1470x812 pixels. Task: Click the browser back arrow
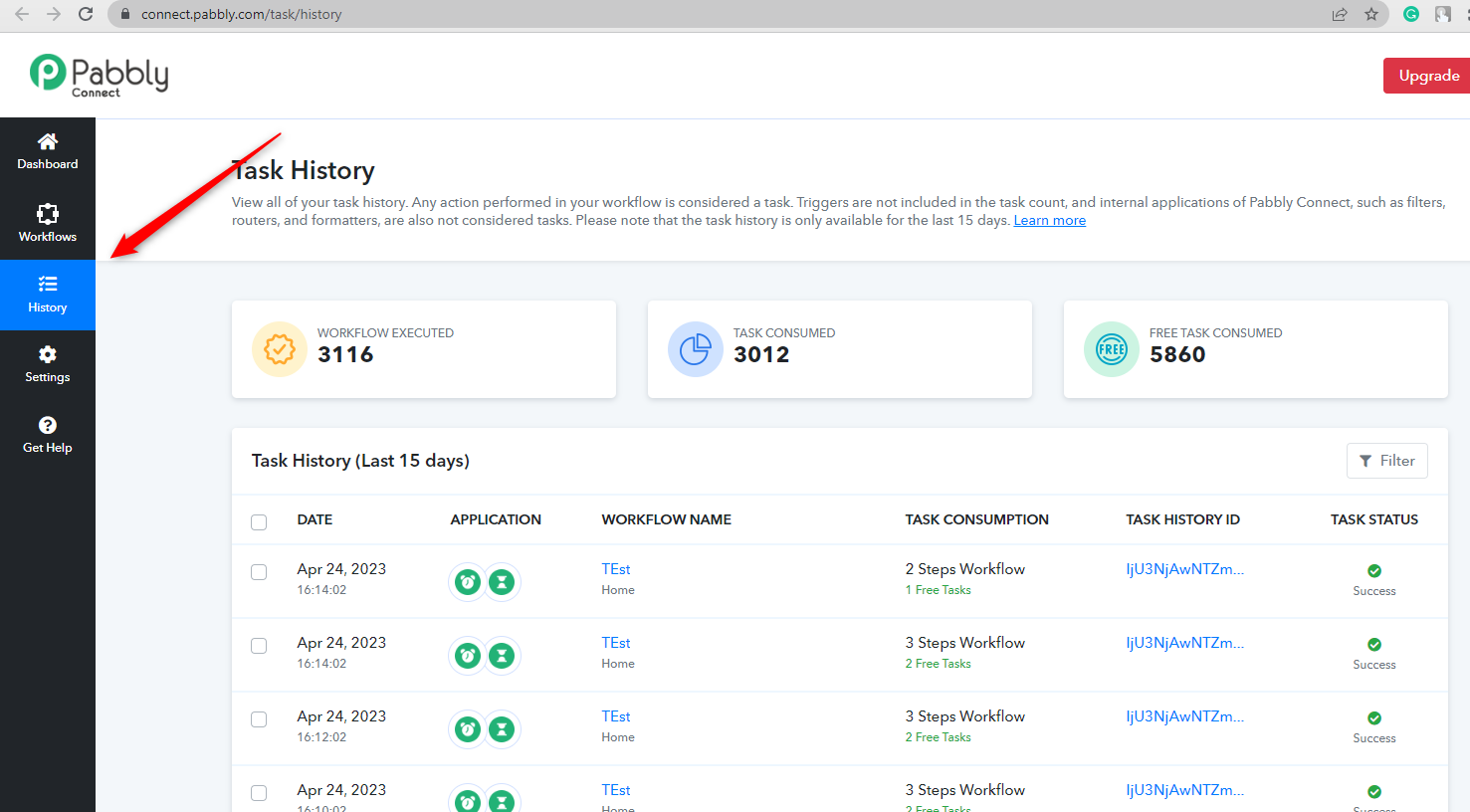click(x=22, y=14)
